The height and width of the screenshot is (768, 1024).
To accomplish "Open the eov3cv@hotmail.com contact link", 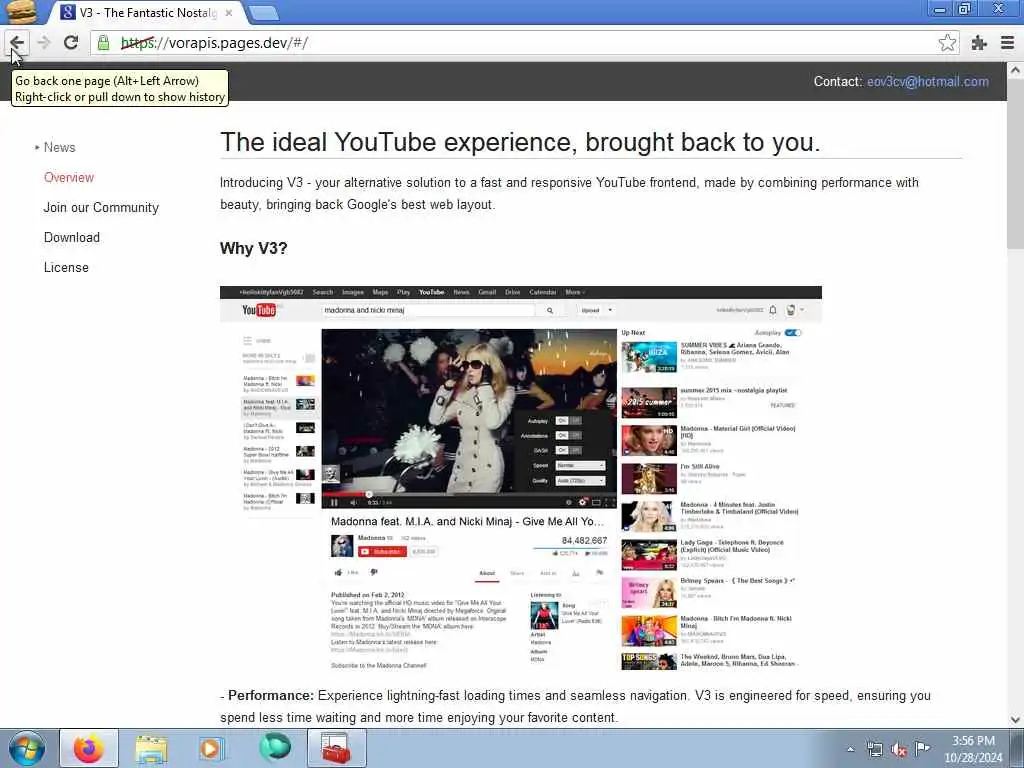I will pos(927,82).
